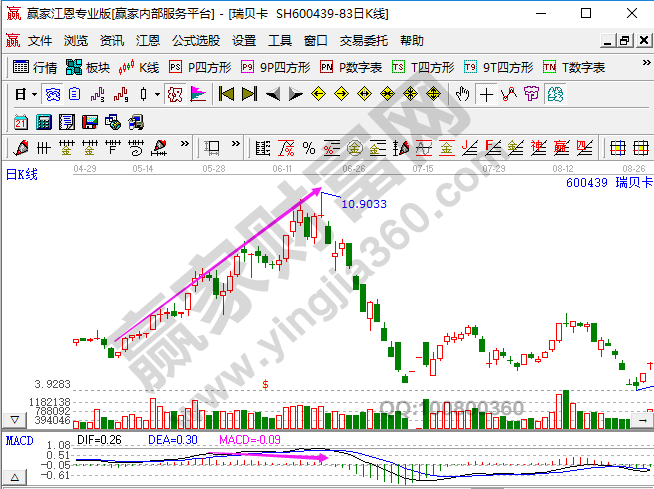Click the red 四 lines tool icon
Screen dimensions: 654x489
[x=584, y=148]
